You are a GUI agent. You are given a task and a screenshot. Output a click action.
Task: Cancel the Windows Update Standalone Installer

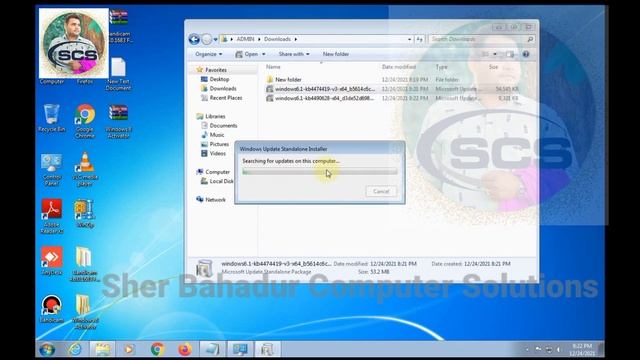tap(381, 191)
